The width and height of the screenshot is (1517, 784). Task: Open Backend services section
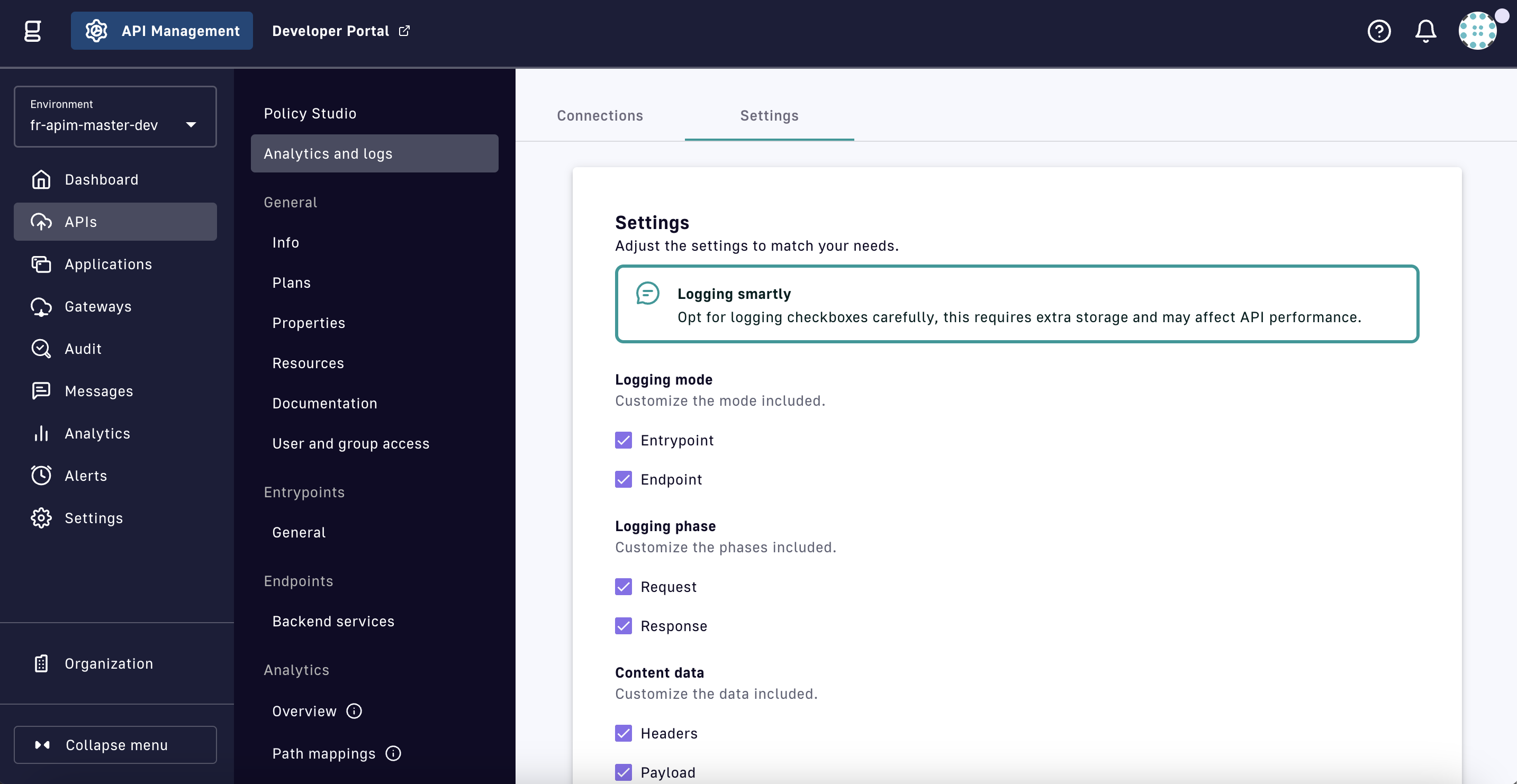pos(333,622)
